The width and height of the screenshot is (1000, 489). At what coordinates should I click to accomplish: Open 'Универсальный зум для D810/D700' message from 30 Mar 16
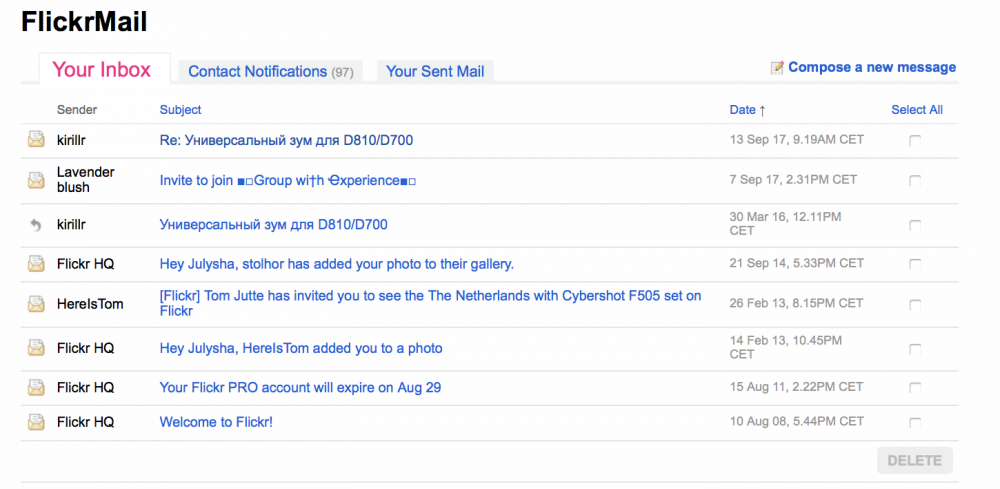[x=274, y=224]
